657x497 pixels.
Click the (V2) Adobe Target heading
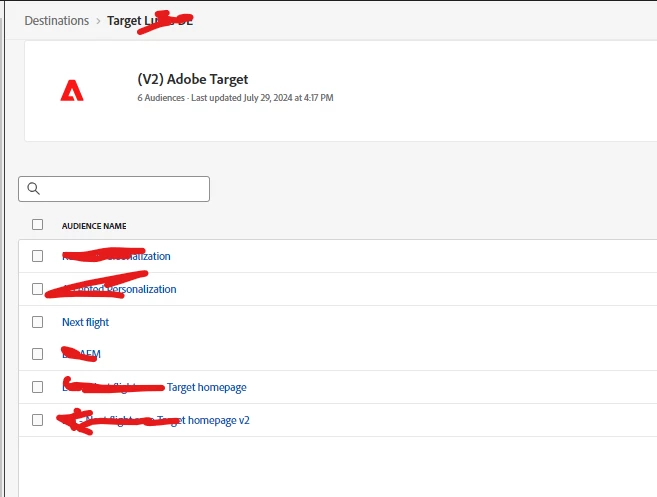[193, 79]
